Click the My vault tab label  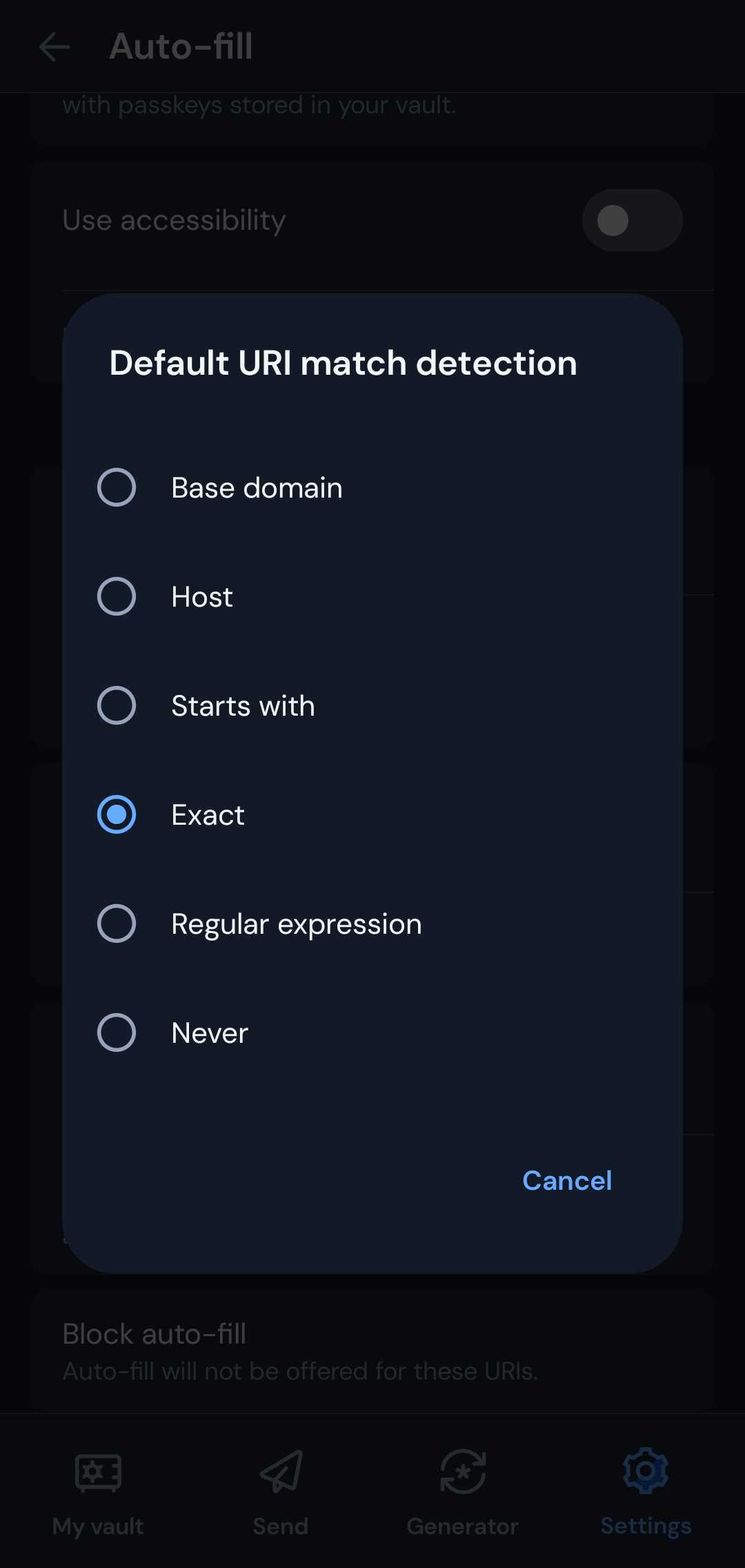point(98,1526)
